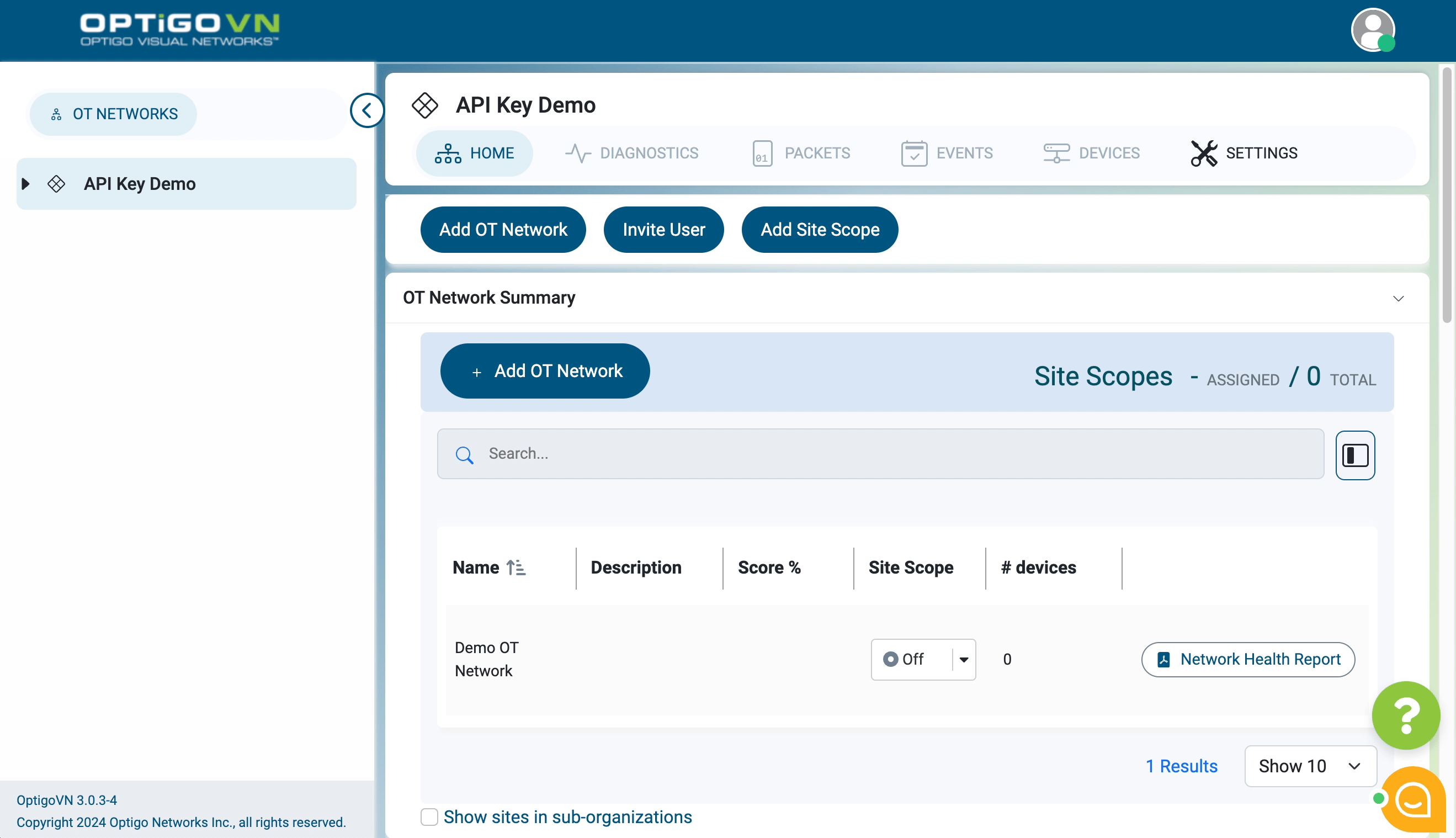
Task: Click the Site Scopes heading
Action: pos(1103,376)
